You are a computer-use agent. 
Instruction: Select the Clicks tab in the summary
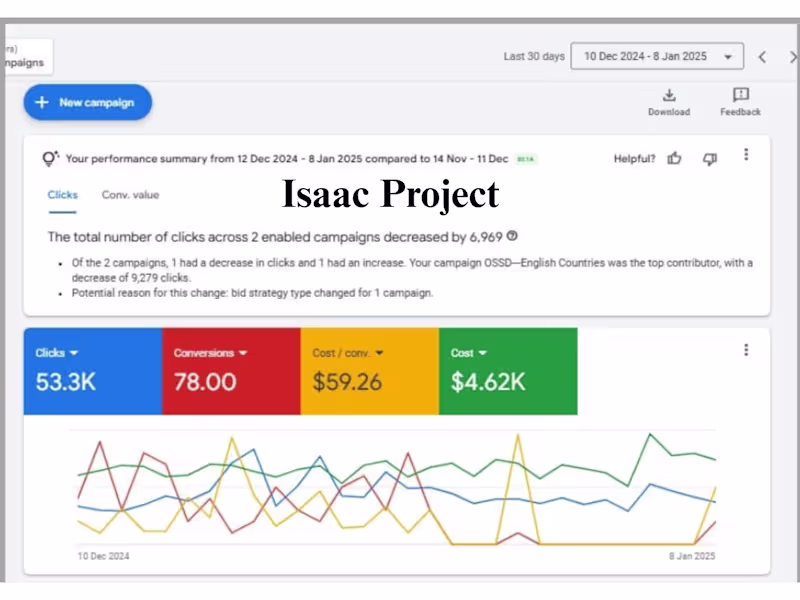pyautogui.click(x=63, y=195)
